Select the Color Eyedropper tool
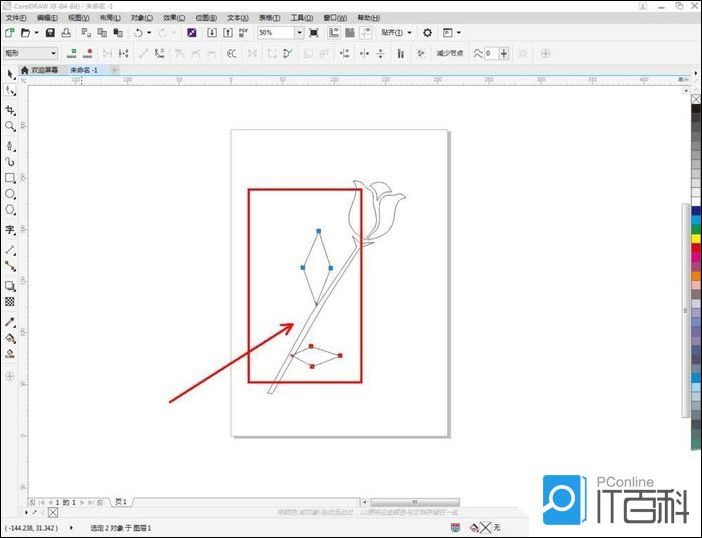 coord(10,322)
